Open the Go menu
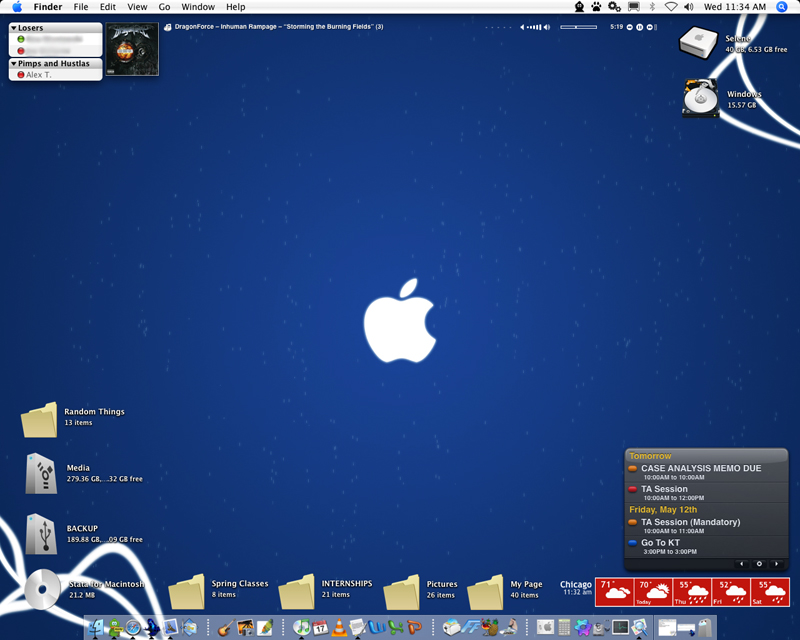This screenshot has width=800, height=640. click(164, 7)
